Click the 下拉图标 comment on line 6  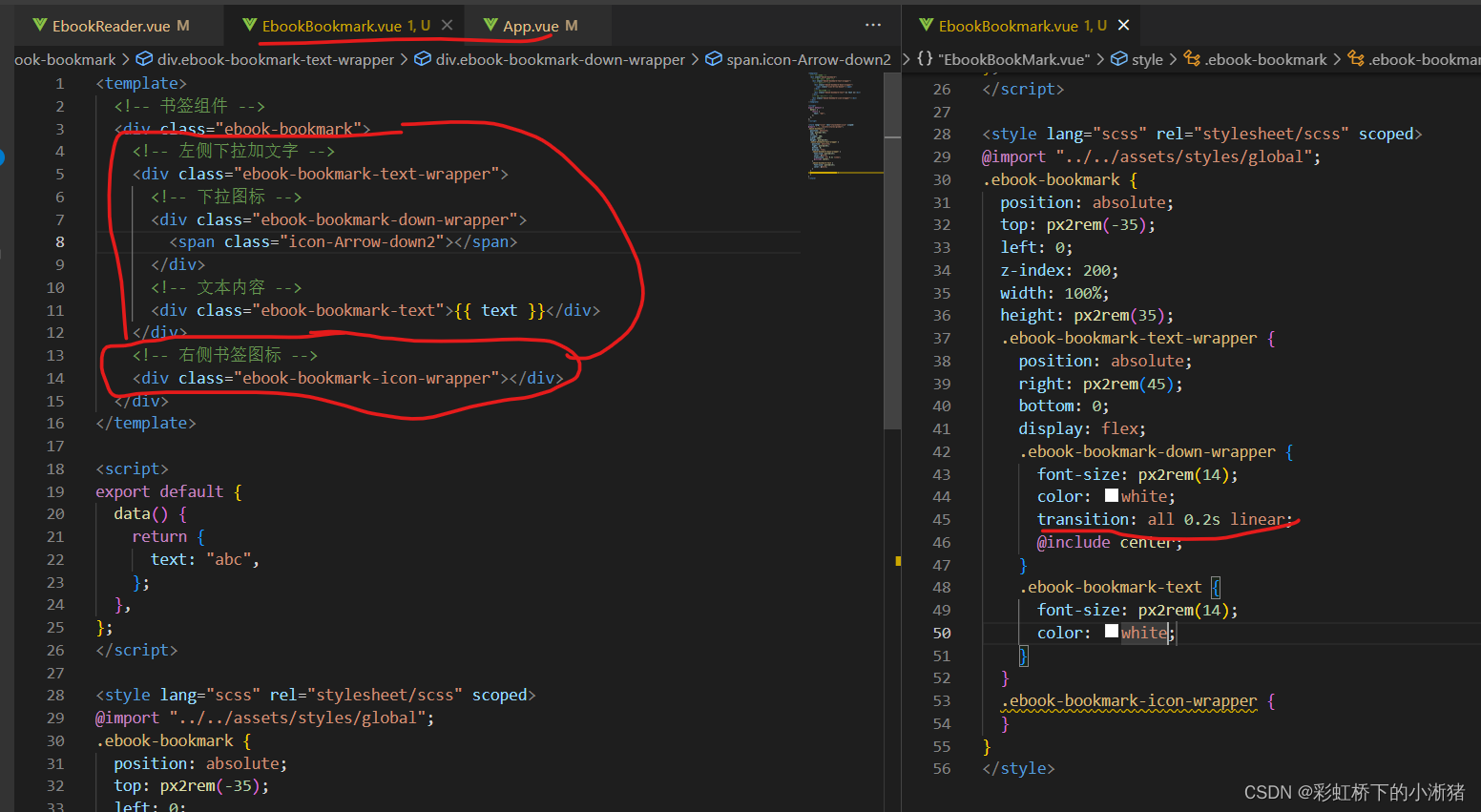[226, 197]
